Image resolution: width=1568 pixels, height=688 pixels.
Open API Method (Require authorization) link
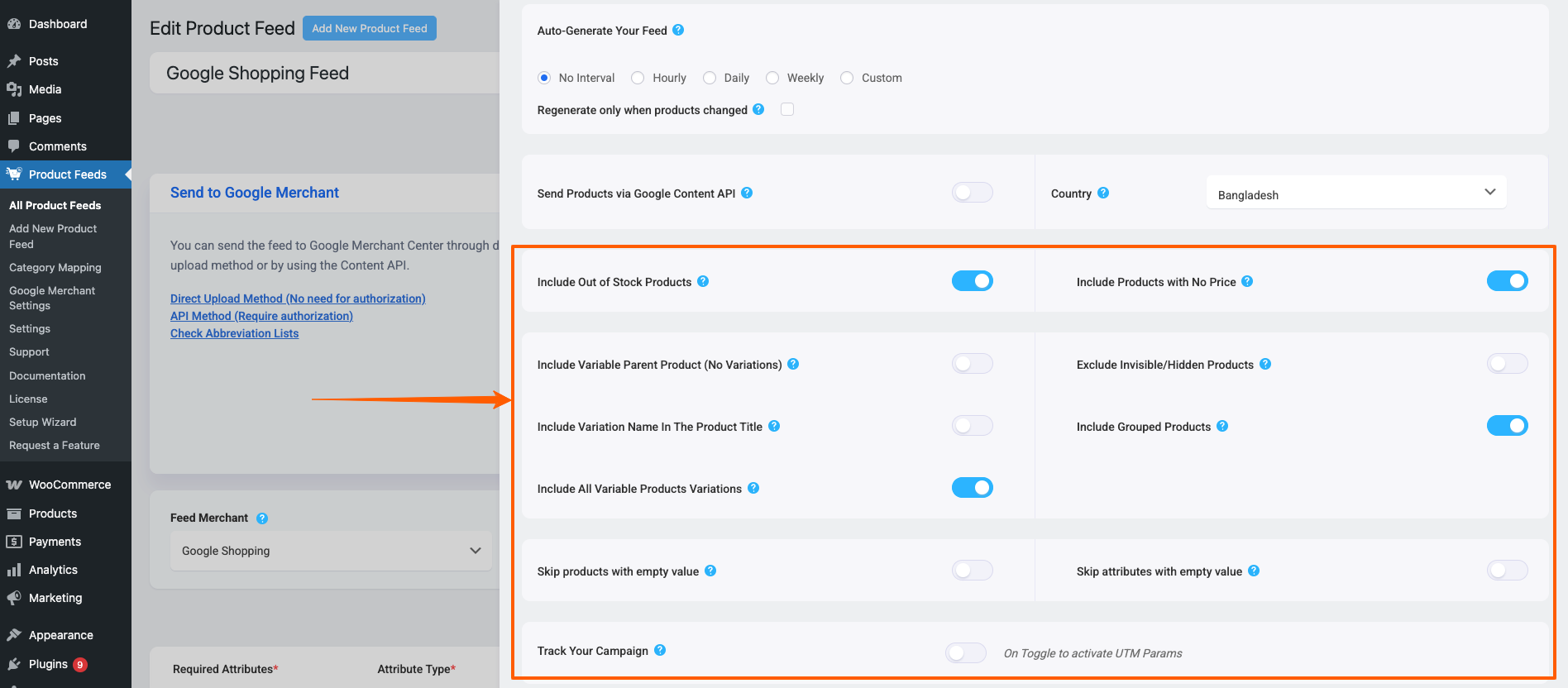pos(261,316)
